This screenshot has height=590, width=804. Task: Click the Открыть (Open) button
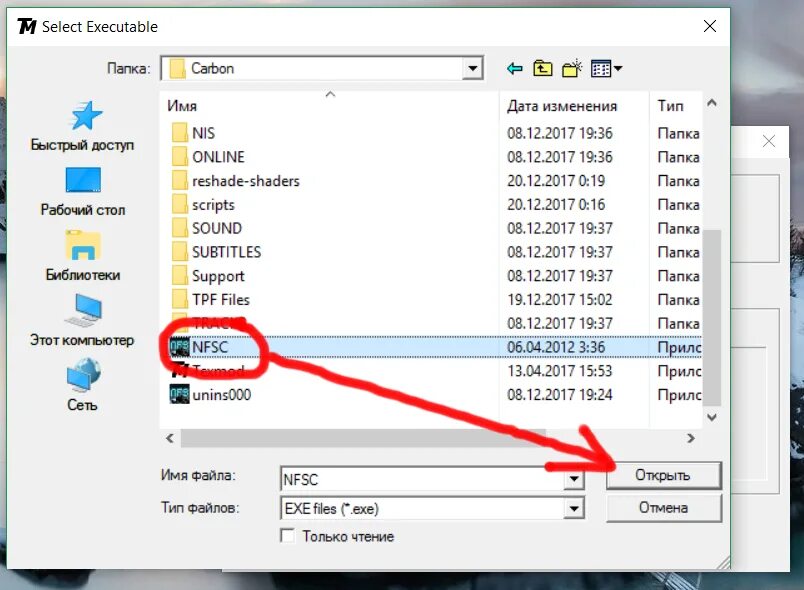pyautogui.click(x=663, y=476)
